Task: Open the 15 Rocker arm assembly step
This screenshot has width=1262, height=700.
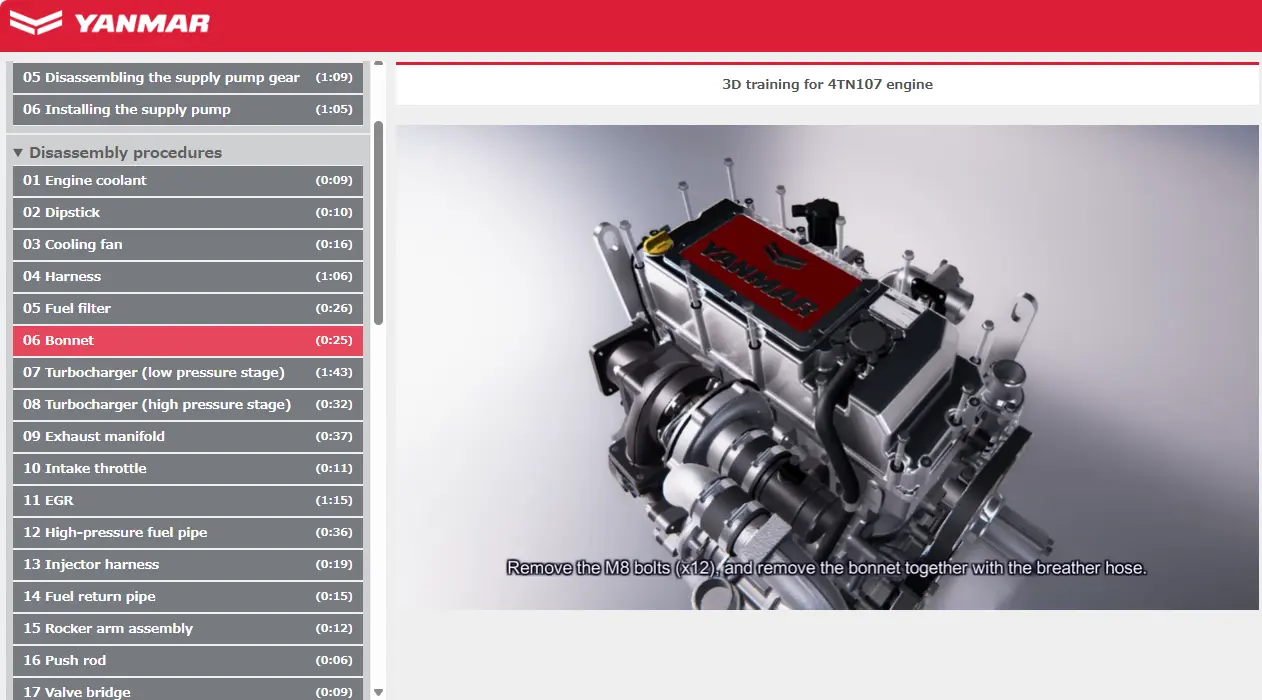Action: [186, 628]
